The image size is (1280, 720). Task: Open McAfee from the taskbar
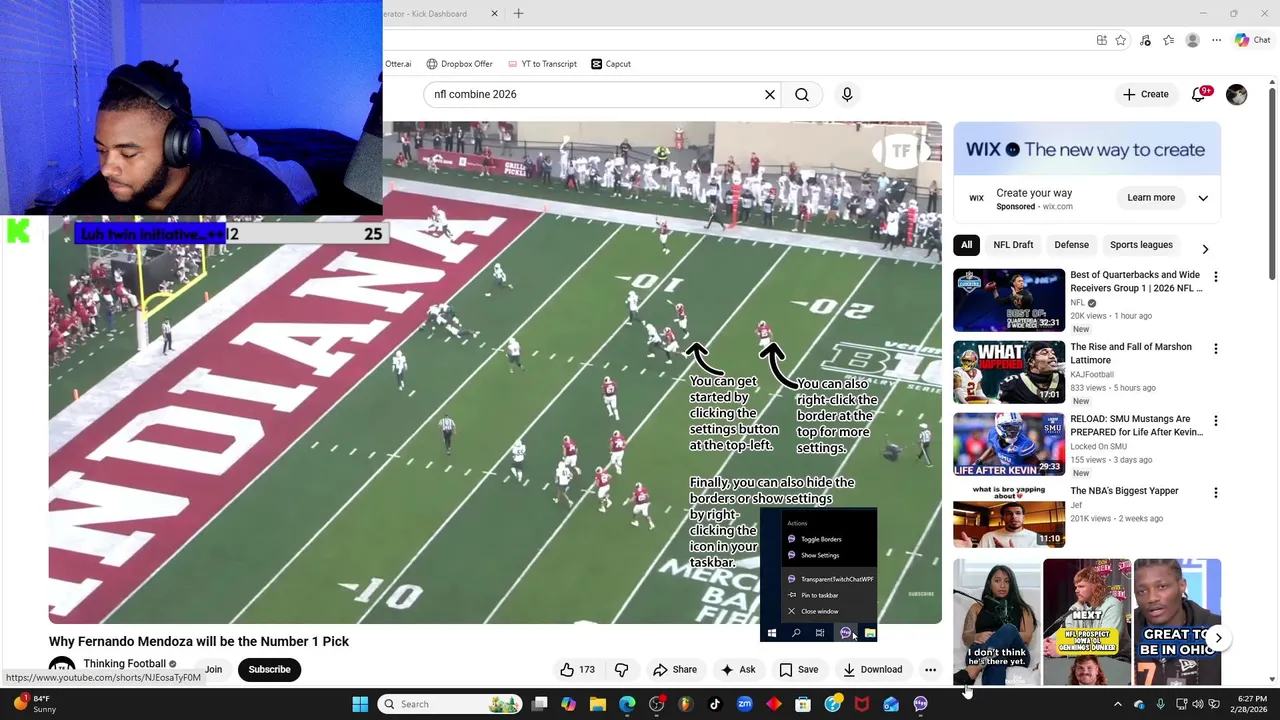coord(862,704)
